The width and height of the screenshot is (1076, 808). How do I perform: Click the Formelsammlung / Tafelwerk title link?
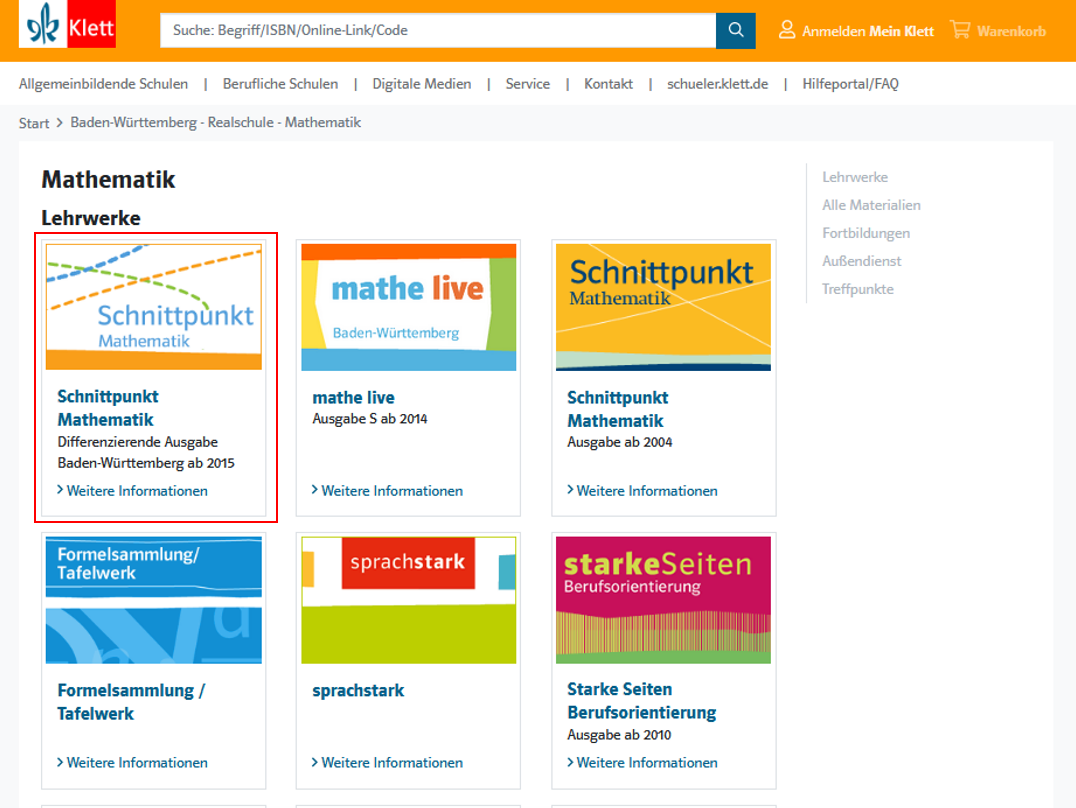click(131, 702)
